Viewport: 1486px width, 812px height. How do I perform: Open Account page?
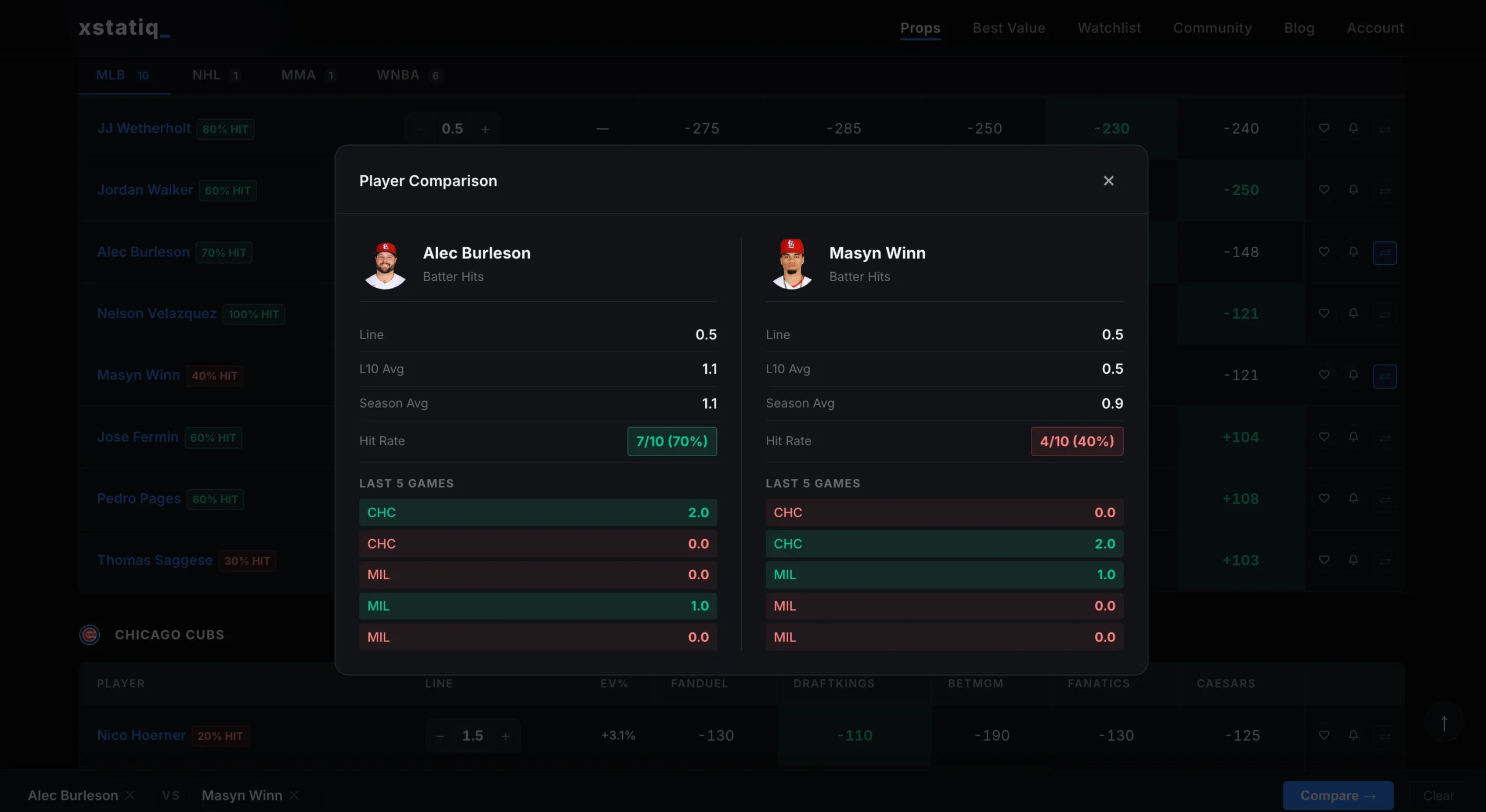click(x=1375, y=28)
